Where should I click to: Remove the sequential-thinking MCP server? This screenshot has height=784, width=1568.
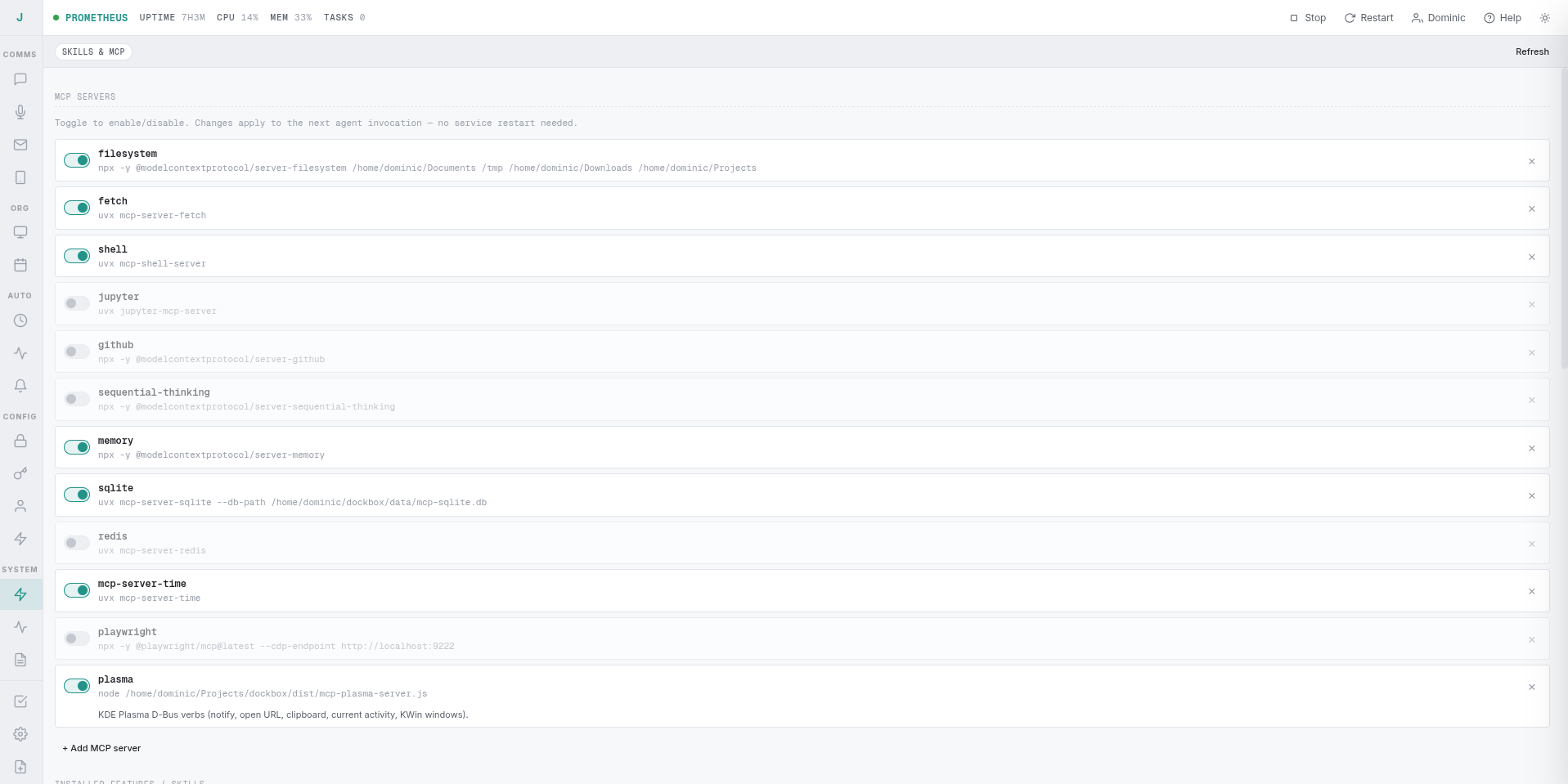[1531, 400]
